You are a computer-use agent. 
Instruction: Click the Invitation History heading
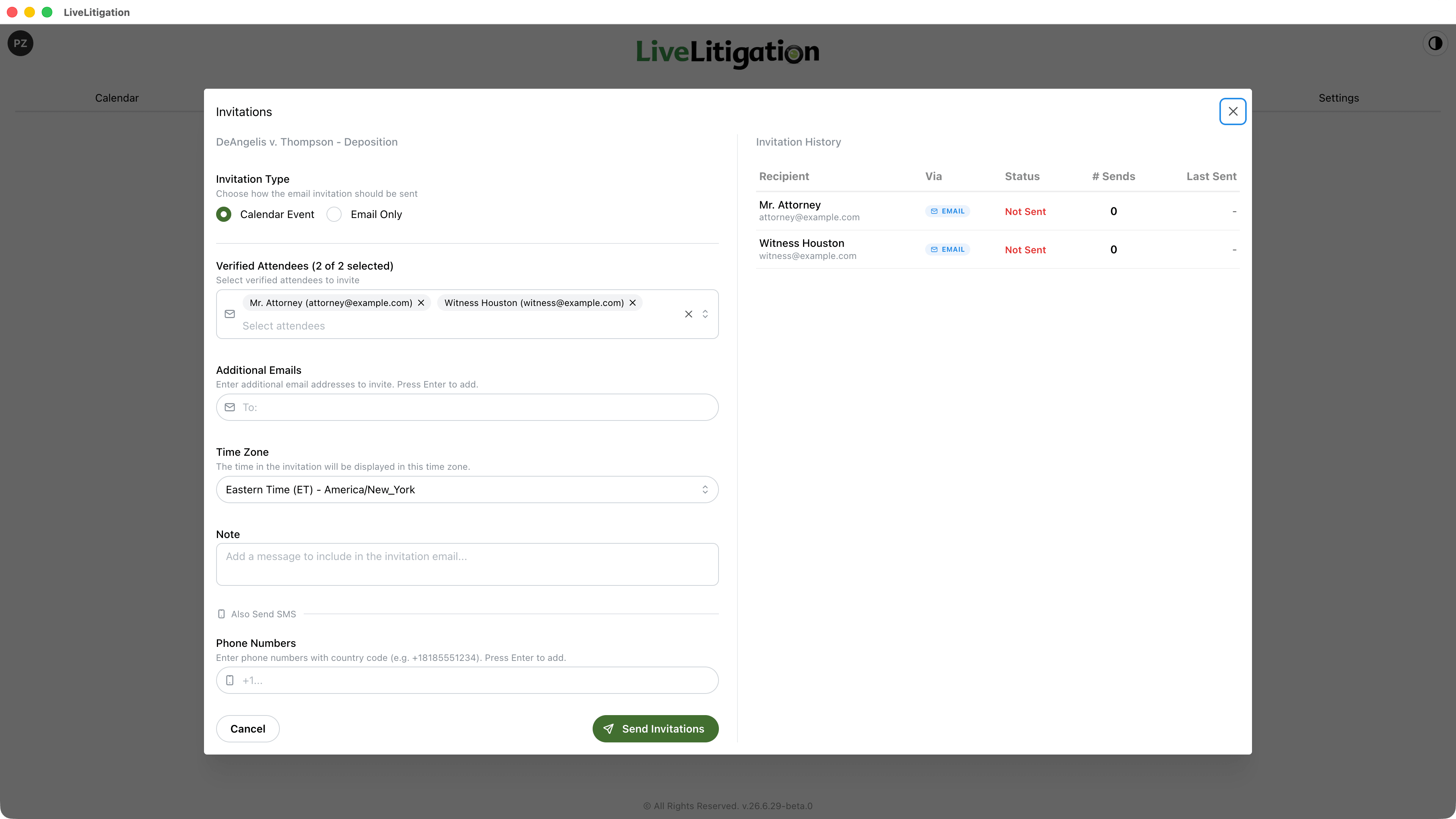coord(798,142)
